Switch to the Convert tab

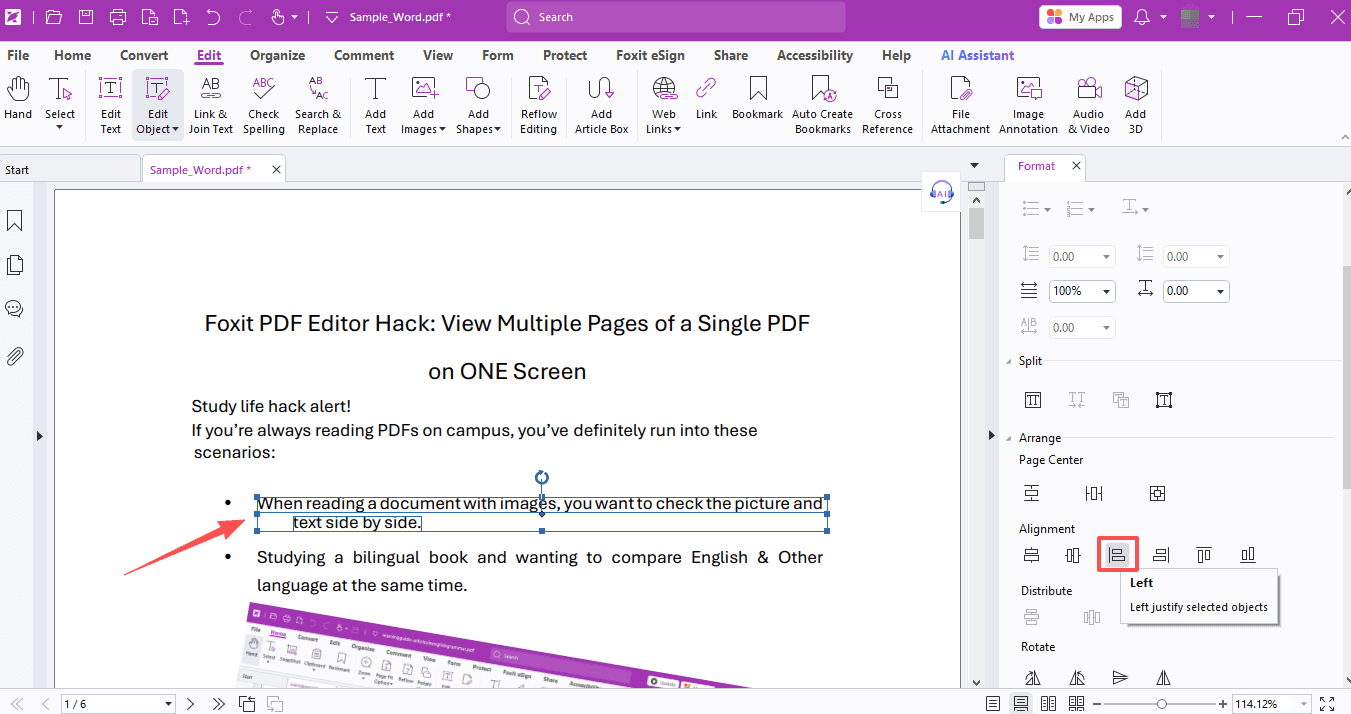click(144, 55)
